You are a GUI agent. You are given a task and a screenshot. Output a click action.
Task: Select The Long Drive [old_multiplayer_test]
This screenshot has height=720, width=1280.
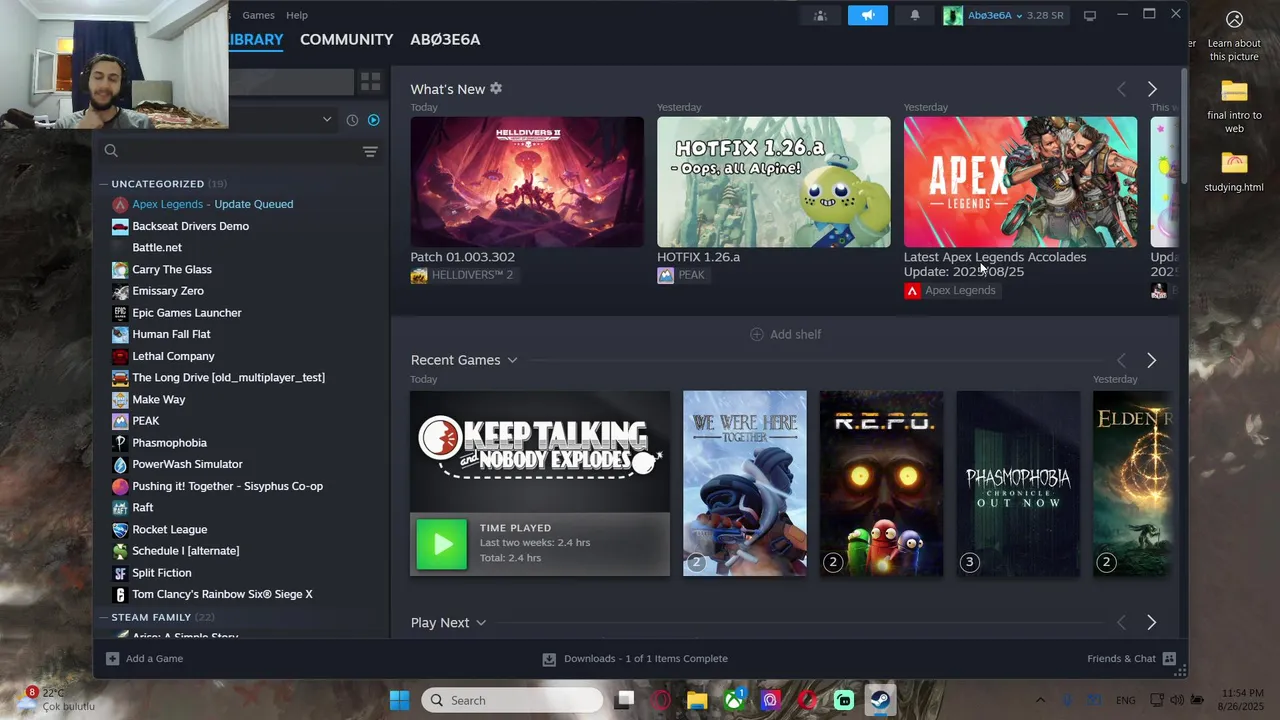(x=228, y=378)
